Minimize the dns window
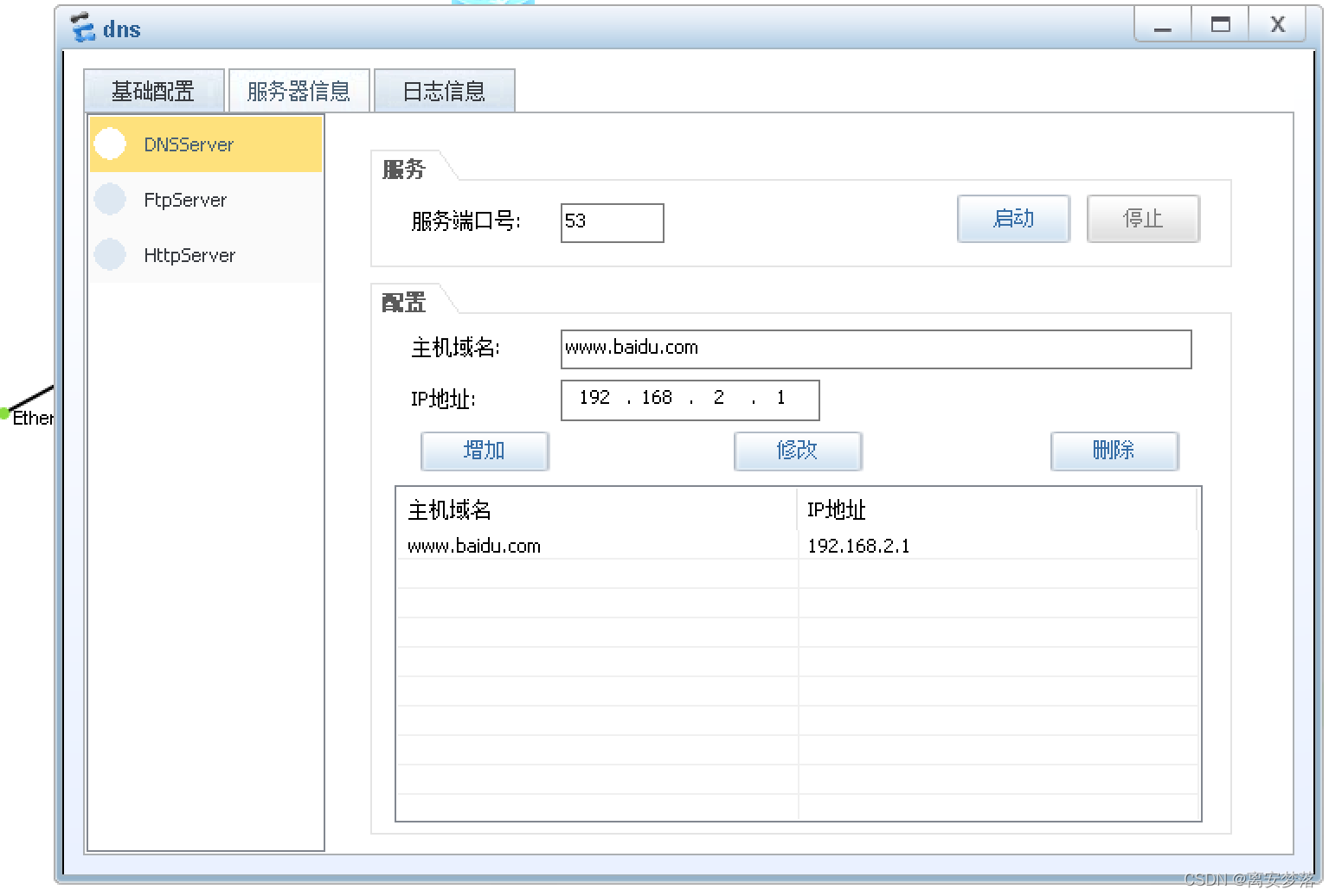The width and height of the screenshot is (1329, 896). click(1163, 24)
